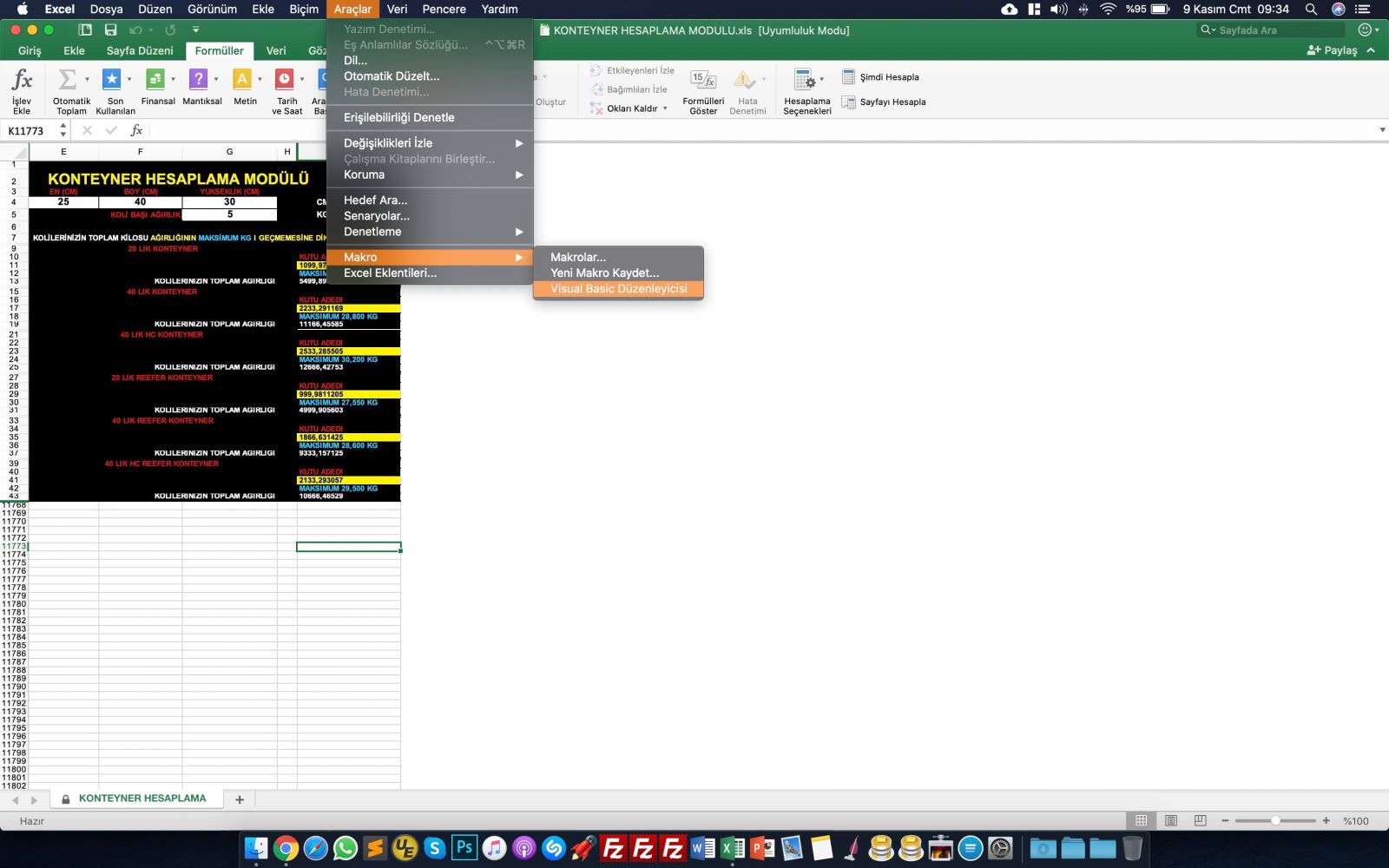
Task: Expand the formula bar chevron at far right
Action: click(1382, 130)
